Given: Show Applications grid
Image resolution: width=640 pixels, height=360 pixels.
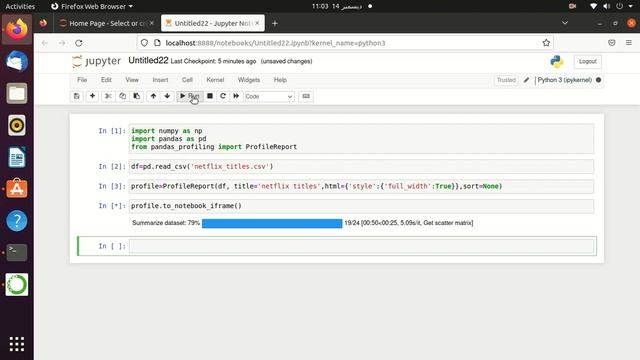Looking at the screenshot, I should pyautogui.click(x=17, y=344).
